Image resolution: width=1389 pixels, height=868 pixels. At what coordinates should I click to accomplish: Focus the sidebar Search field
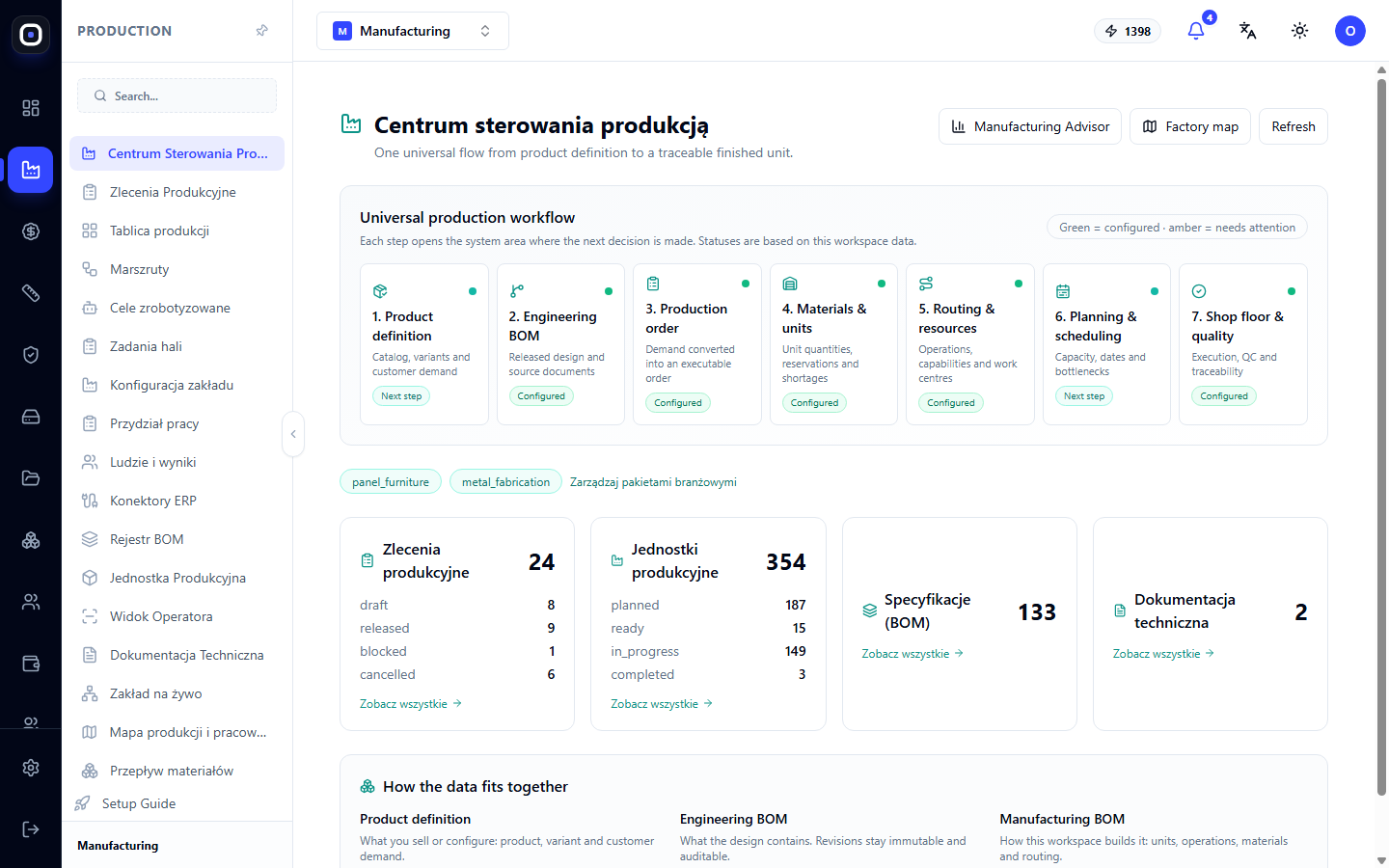tap(177, 95)
